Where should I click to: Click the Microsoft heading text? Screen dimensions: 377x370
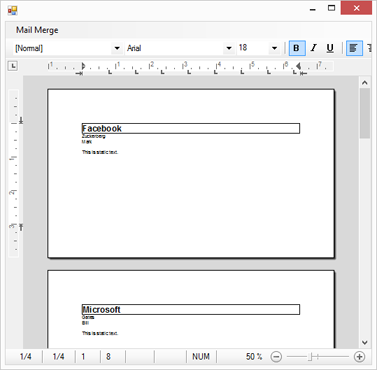pos(102,309)
